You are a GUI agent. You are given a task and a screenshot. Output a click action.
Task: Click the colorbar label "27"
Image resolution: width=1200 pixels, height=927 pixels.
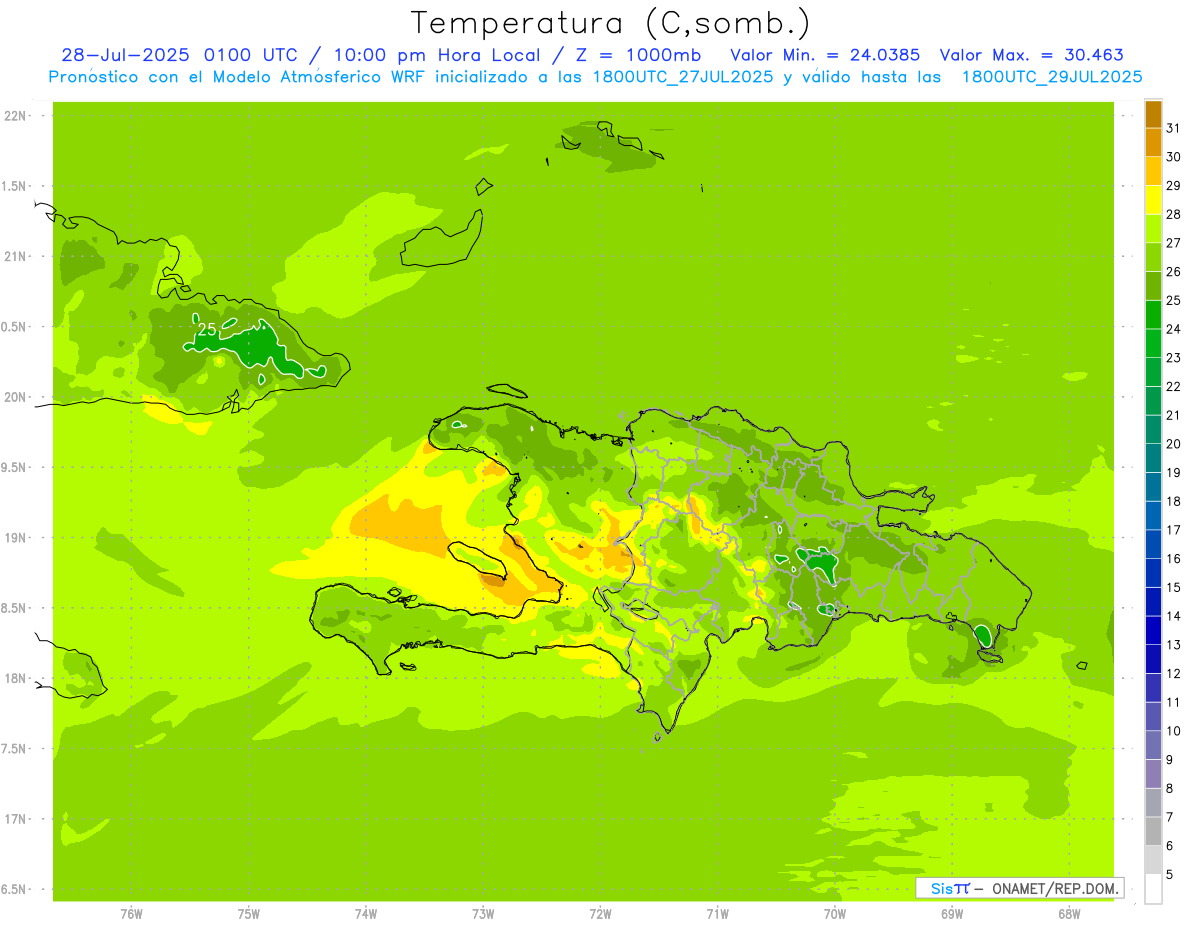point(1173,243)
